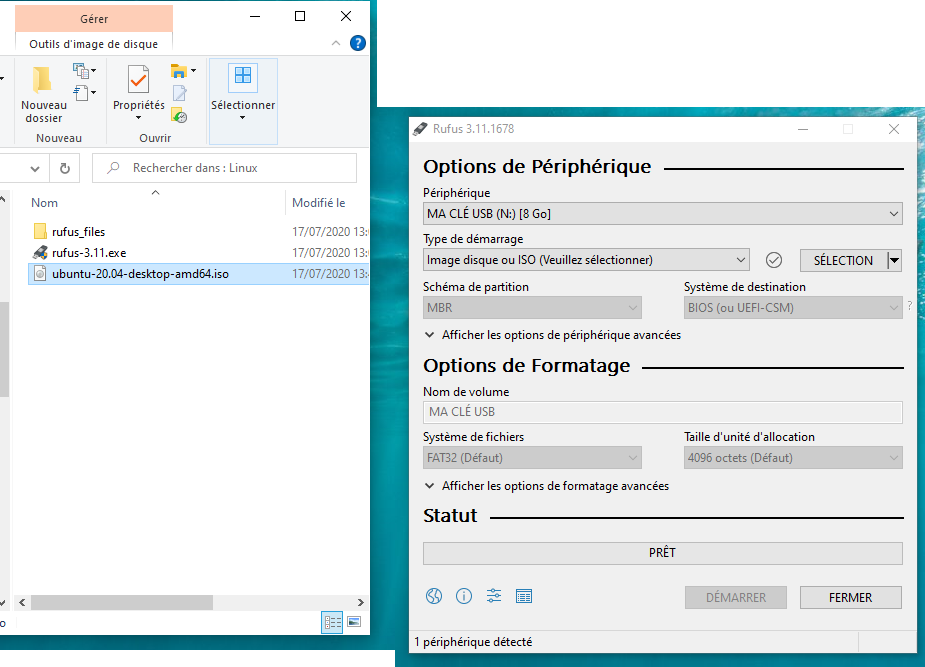The image size is (925, 667).
Task: Click the ubuntu ISO file icon
Action: click(x=40, y=274)
